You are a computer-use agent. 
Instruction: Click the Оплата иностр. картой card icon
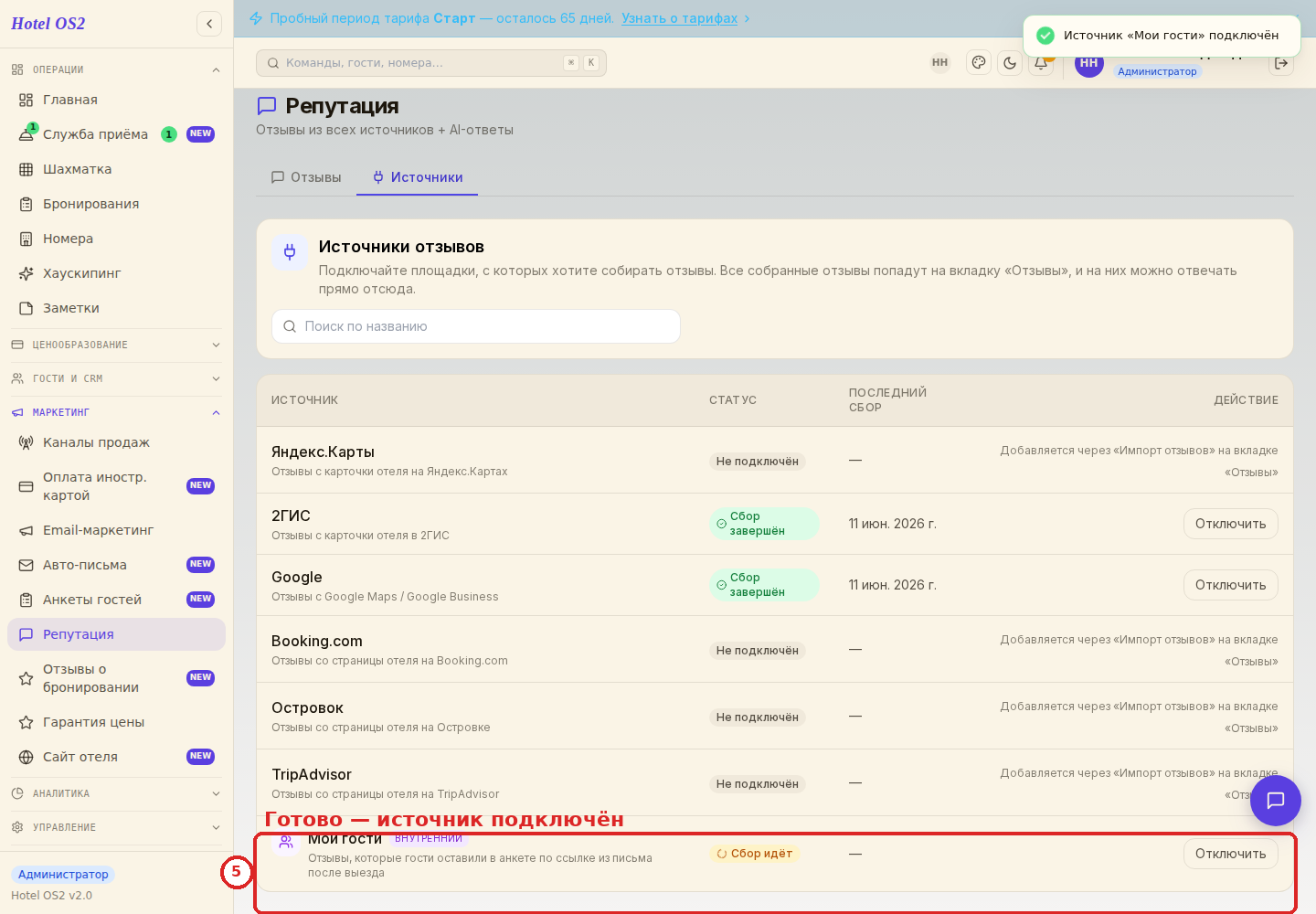(27, 486)
